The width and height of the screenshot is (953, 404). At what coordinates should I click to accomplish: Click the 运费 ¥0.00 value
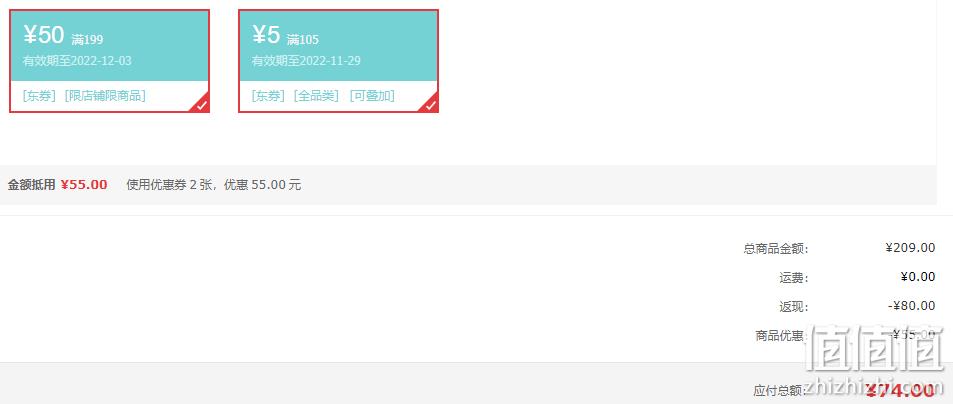[918, 277]
